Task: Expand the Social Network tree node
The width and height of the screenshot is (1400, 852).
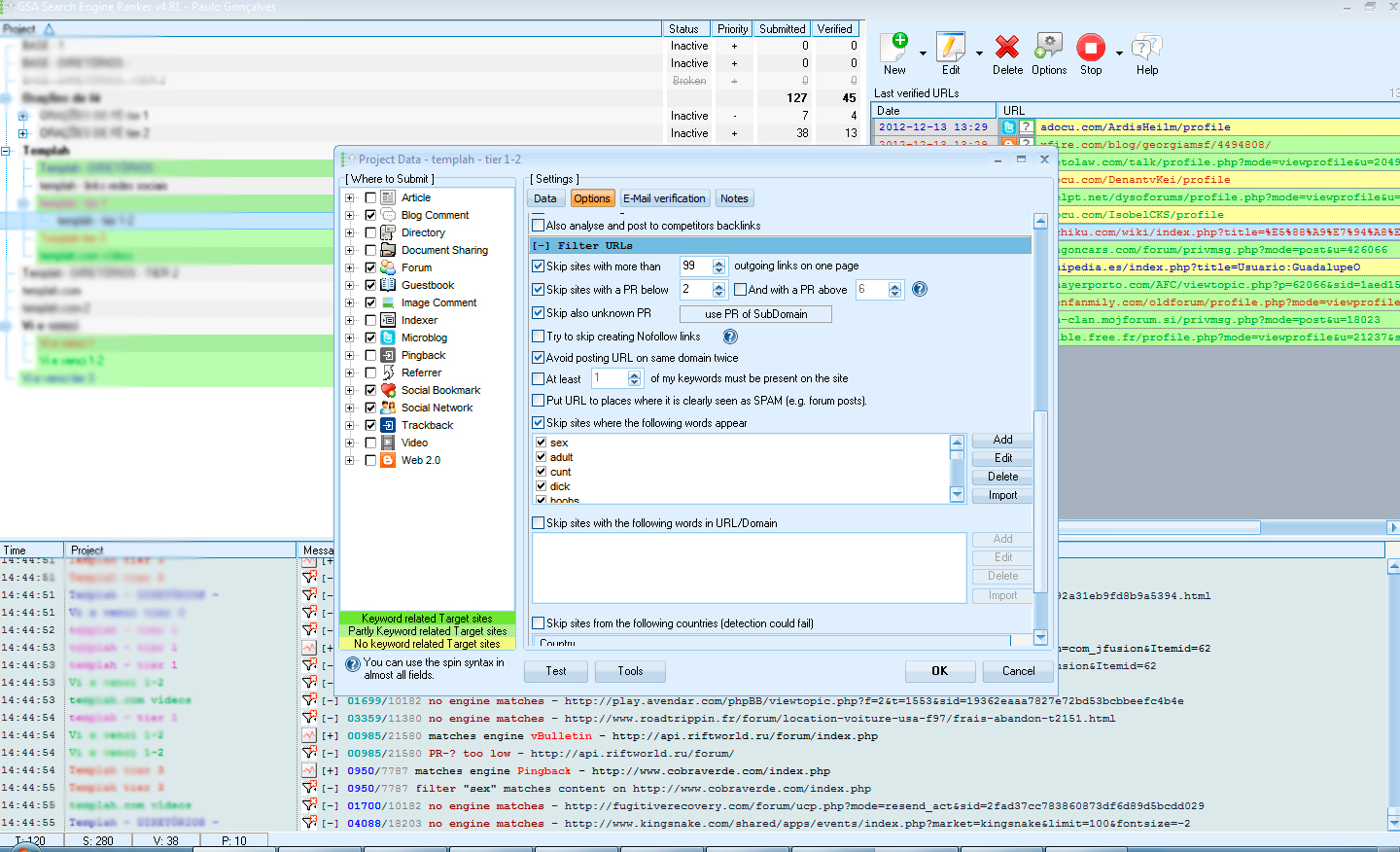Action: click(350, 408)
